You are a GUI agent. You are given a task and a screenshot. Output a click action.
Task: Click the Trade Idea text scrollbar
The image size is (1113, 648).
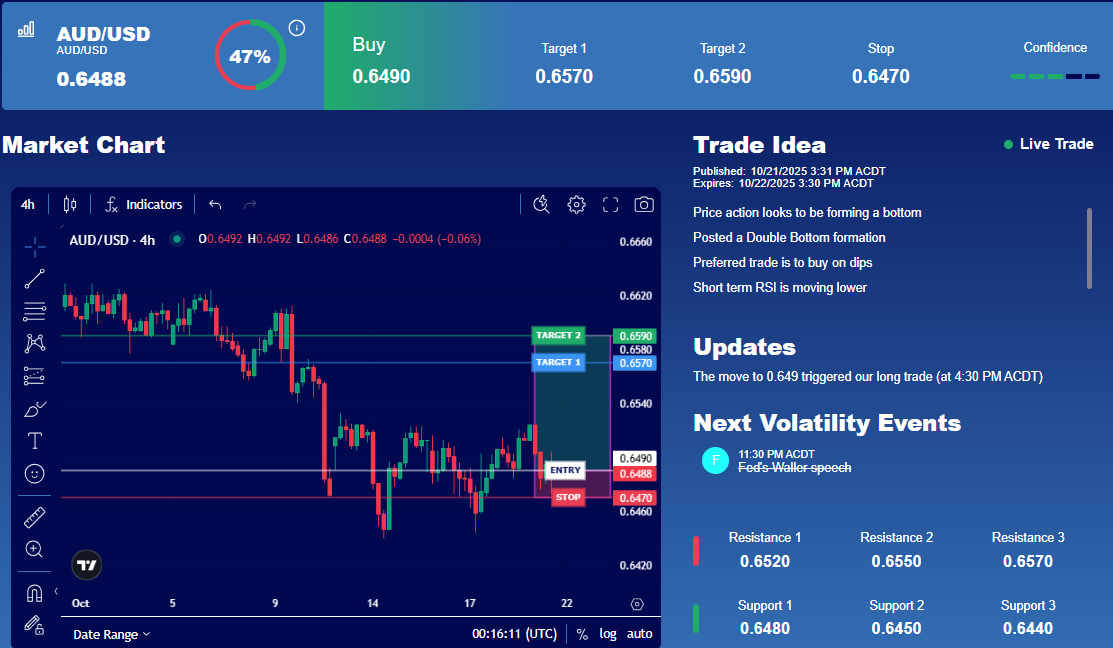click(x=1090, y=249)
